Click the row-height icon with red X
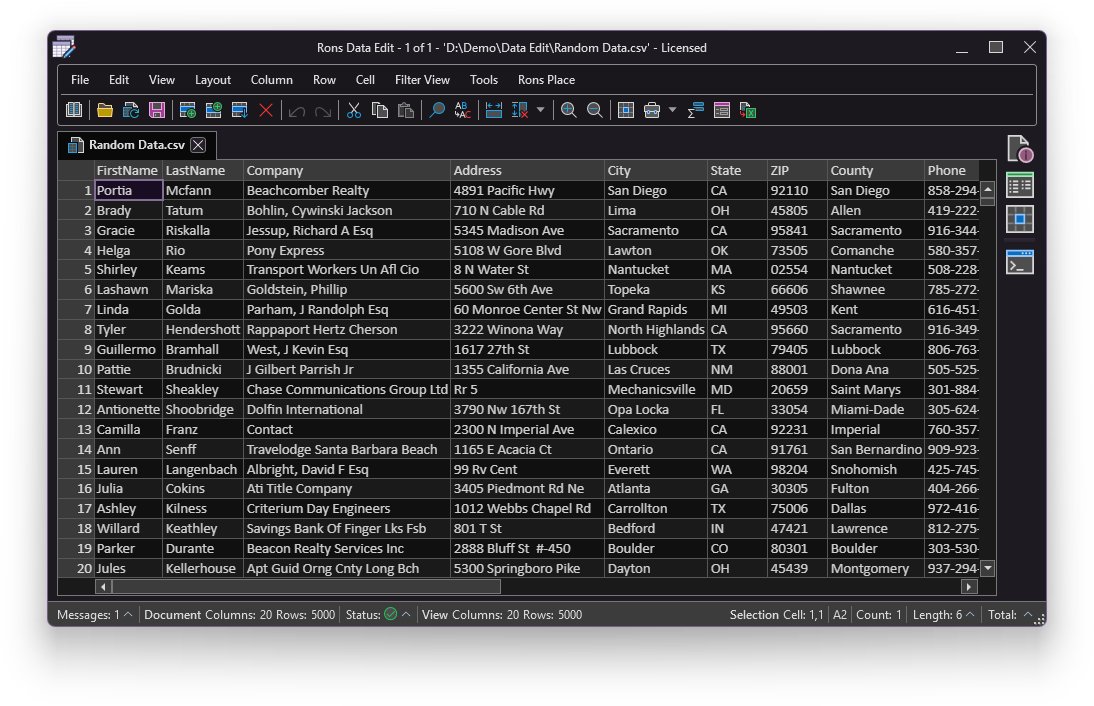Image resolution: width=1094 pixels, height=706 pixels. (x=520, y=110)
